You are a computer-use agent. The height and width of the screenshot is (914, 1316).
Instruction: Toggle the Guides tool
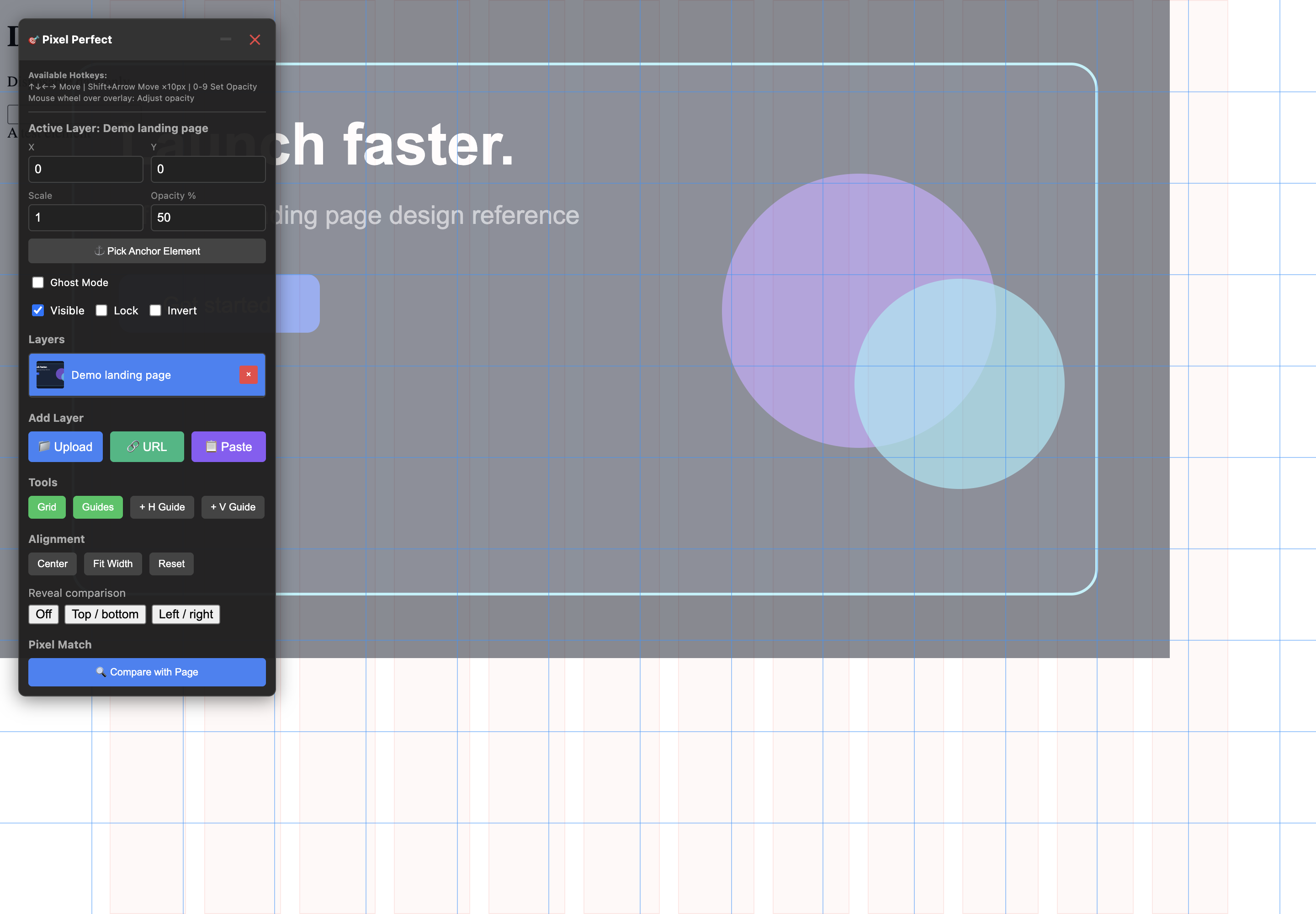98,507
